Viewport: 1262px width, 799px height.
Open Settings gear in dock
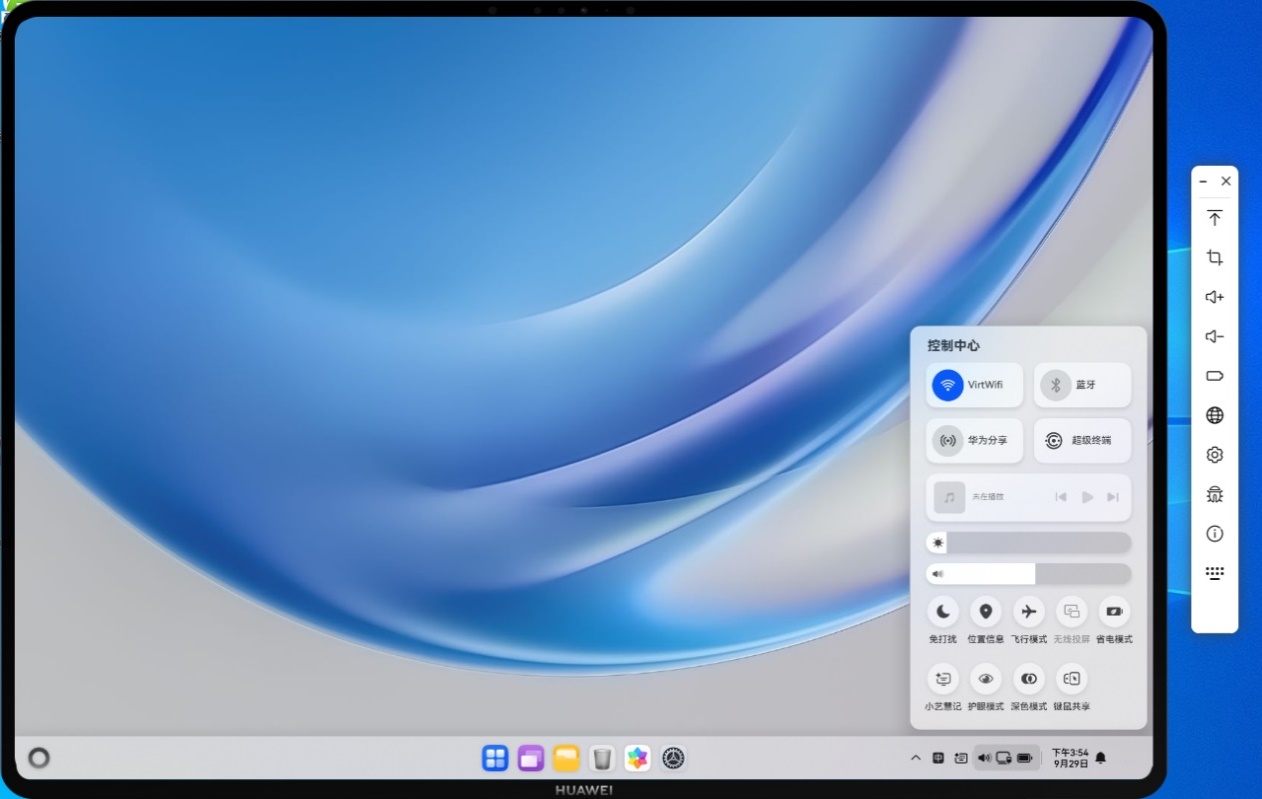(674, 758)
